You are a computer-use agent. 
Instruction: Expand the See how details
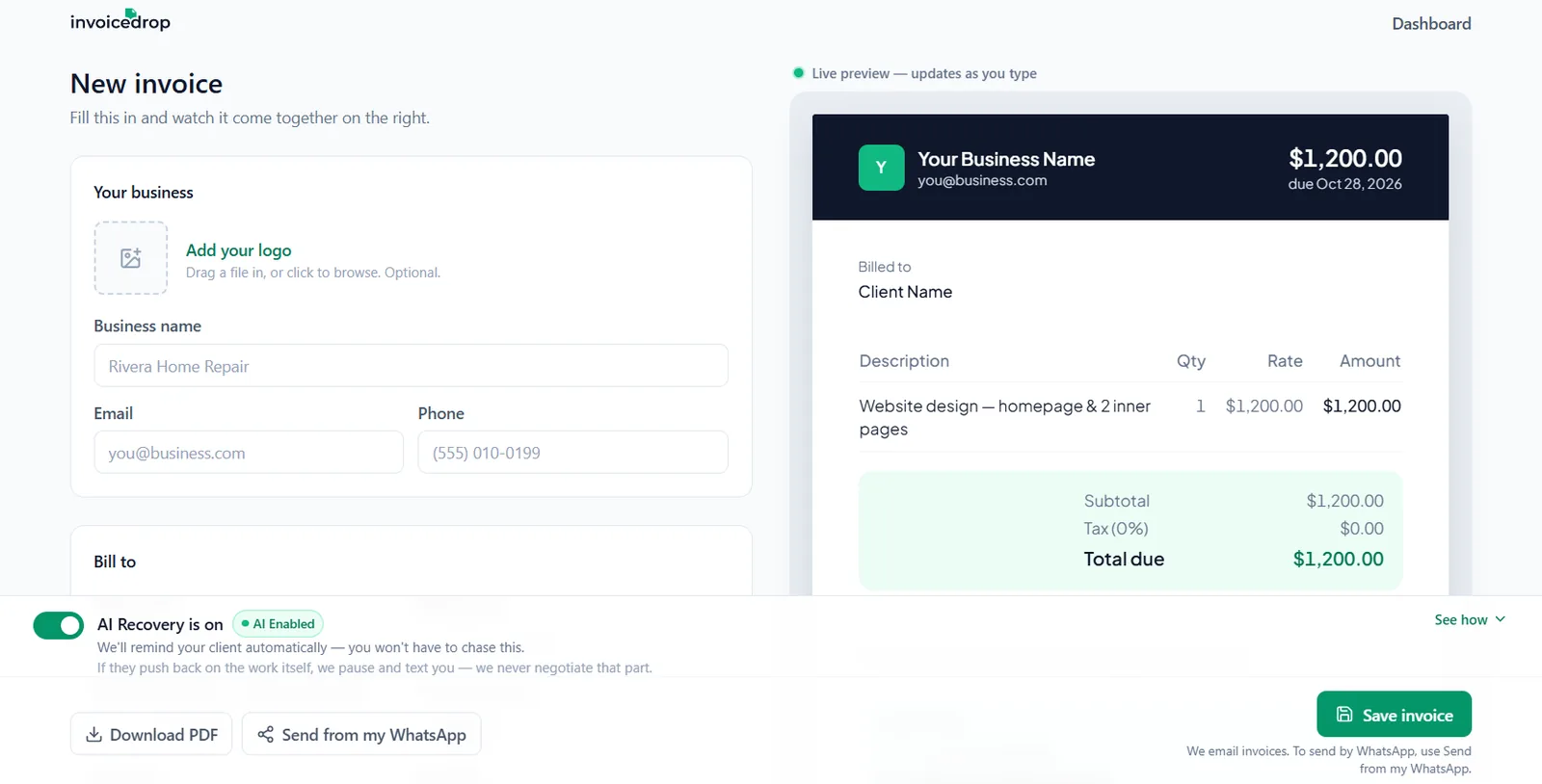click(x=1470, y=619)
